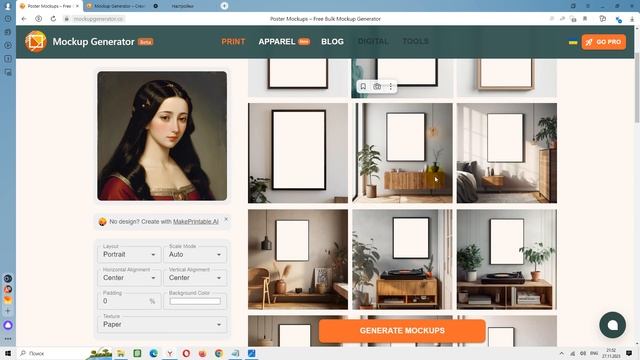Click the bookmark icon on mockup overlay

coord(363,87)
